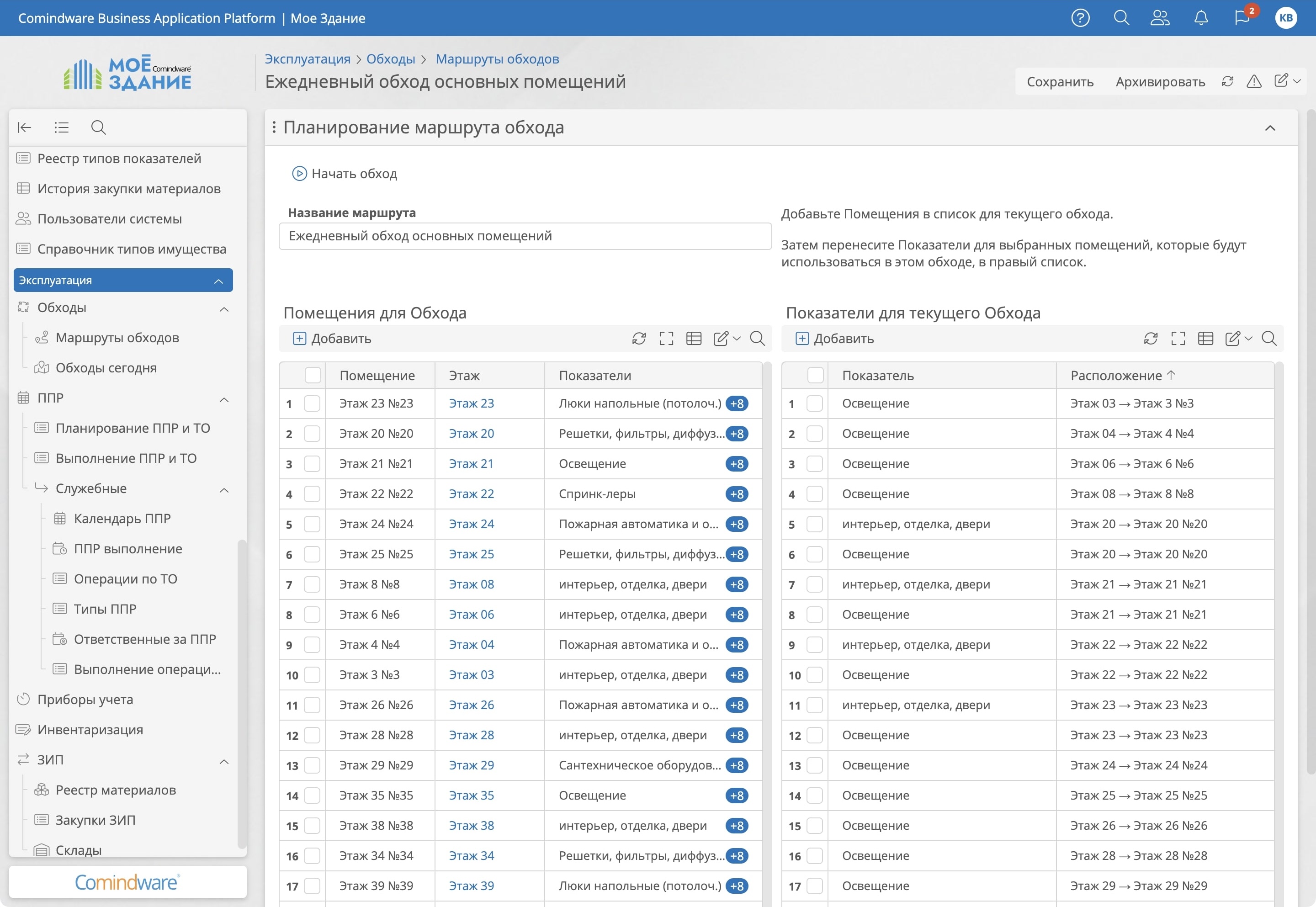Viewport: 1316px width, 907px height.
Task: Expand Помещения для Обхода table to fullscreen
Action: tap(667, 339)
